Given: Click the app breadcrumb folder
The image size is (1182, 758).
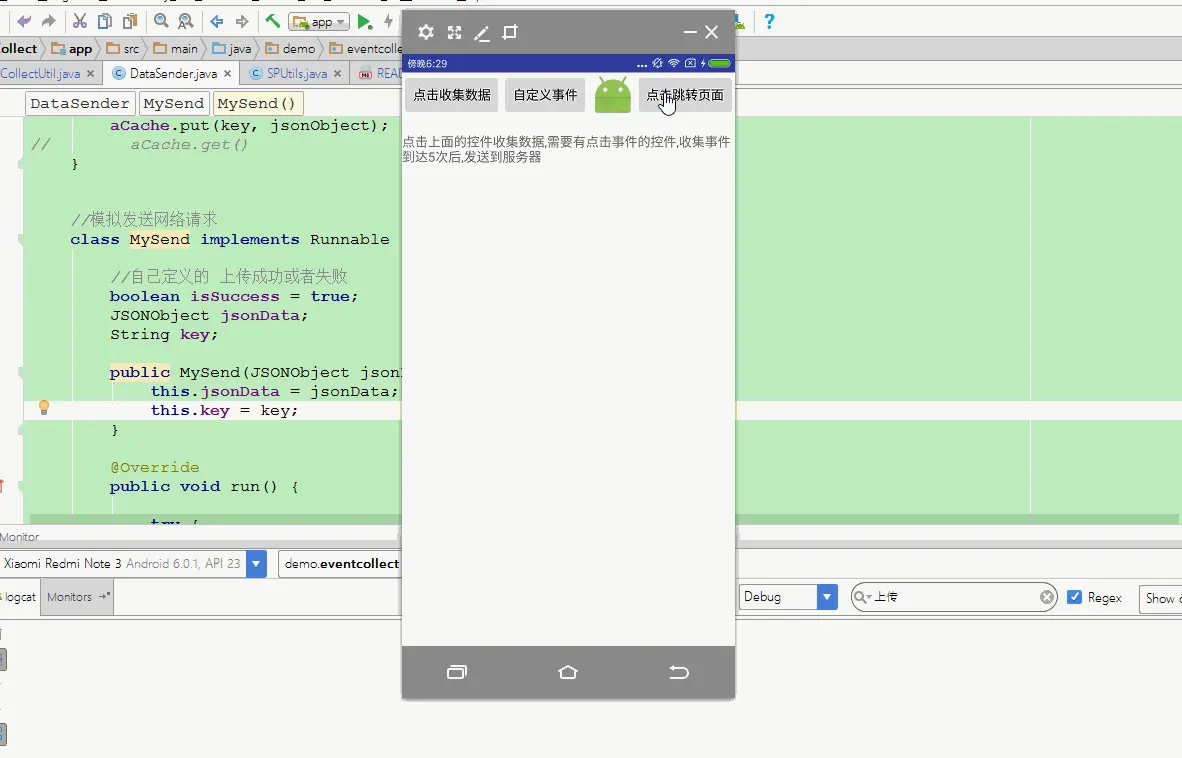Looking at the screenshot, I should pos(72,49).
